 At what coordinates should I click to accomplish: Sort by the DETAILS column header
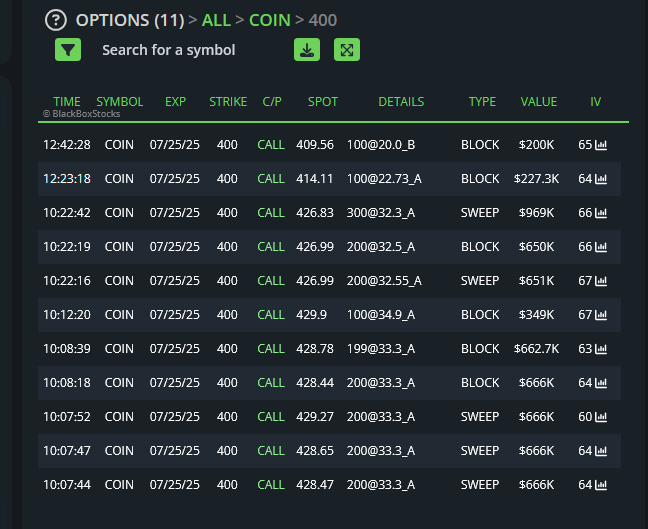click(401, 102)
